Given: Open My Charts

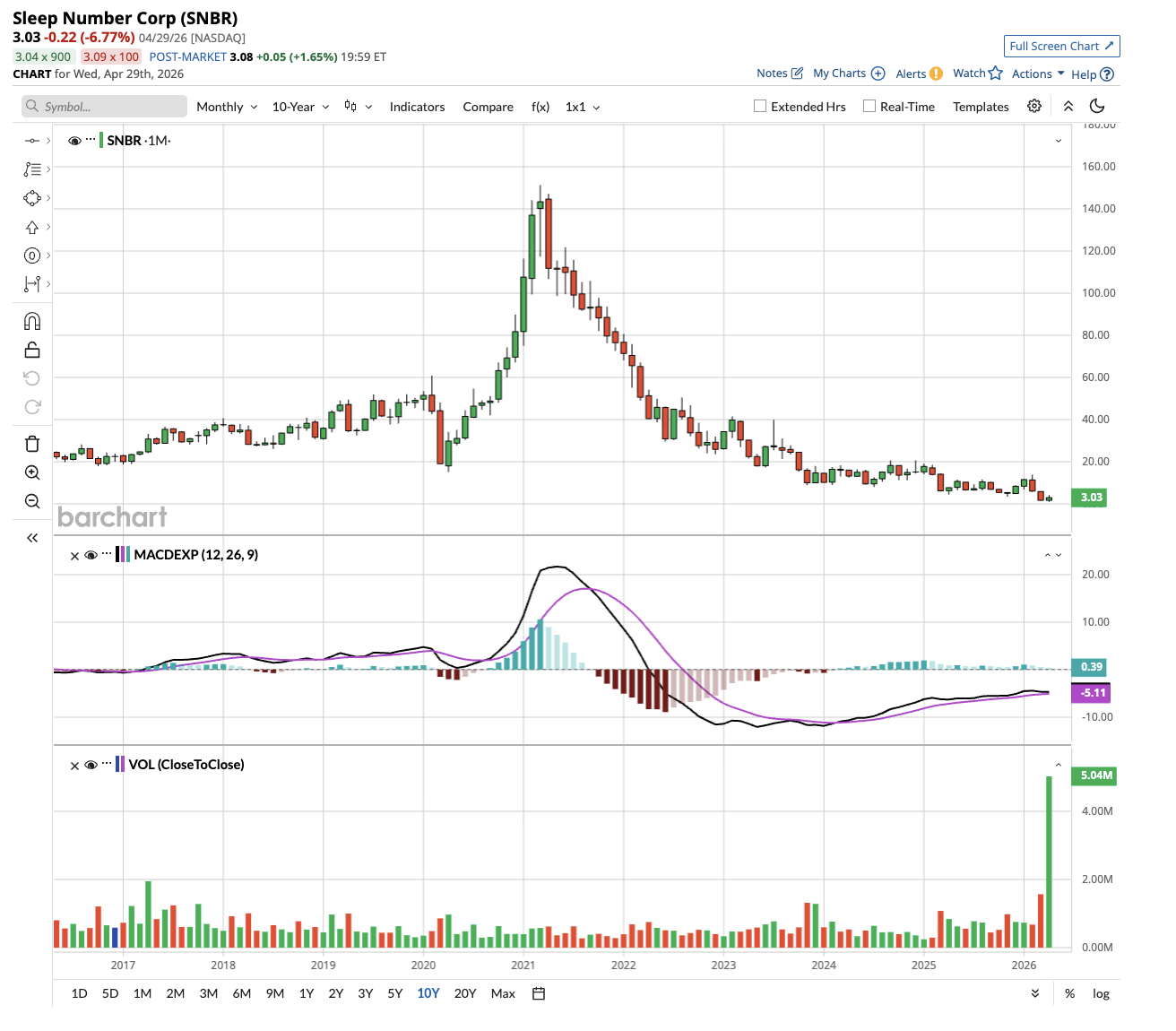Looking at the screenshot, I should tap(849, 74).
